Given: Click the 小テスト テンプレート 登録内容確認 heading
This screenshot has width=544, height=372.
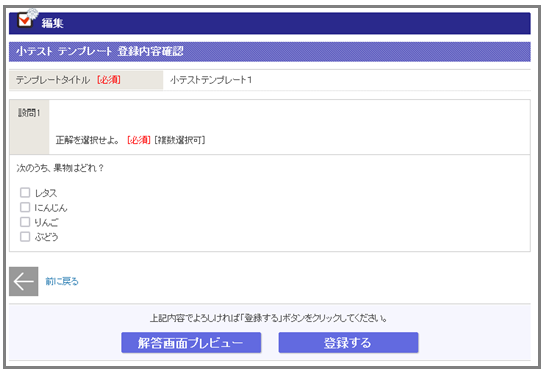Looking at the screenshot, I should [x=100, y=51].
